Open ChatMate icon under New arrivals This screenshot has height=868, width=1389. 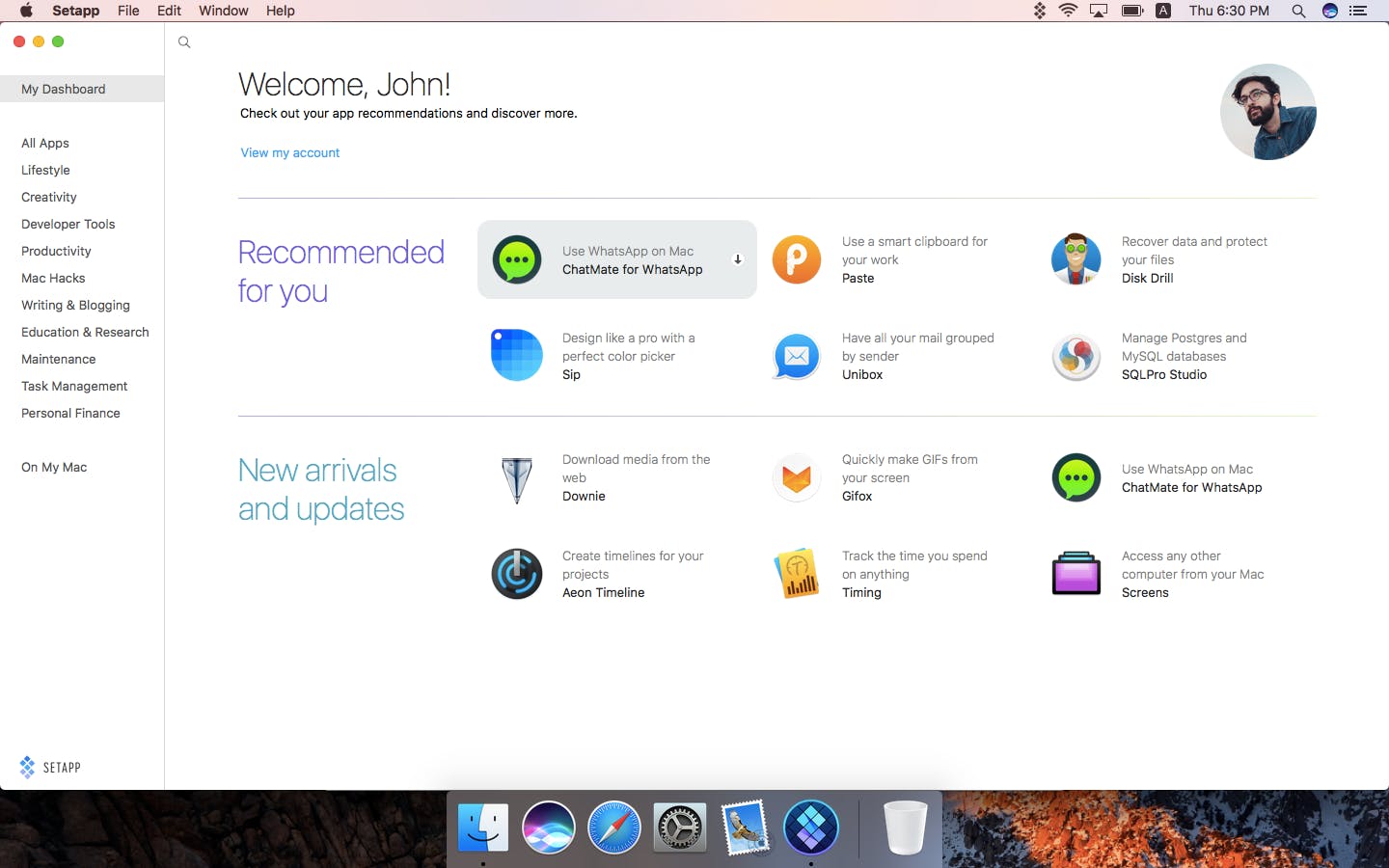[x=1076, y=477]
